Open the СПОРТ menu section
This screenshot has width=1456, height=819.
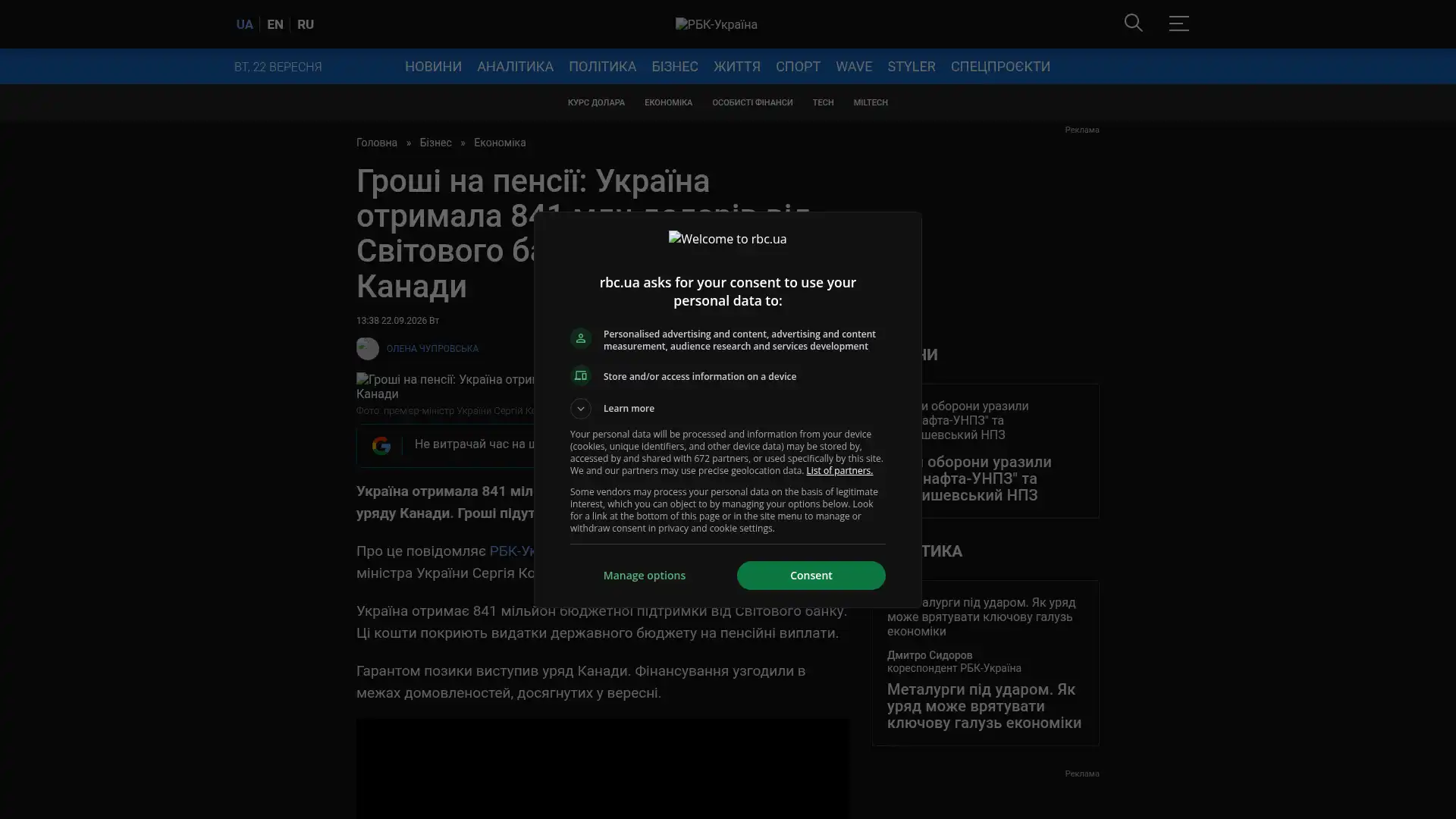798,67
